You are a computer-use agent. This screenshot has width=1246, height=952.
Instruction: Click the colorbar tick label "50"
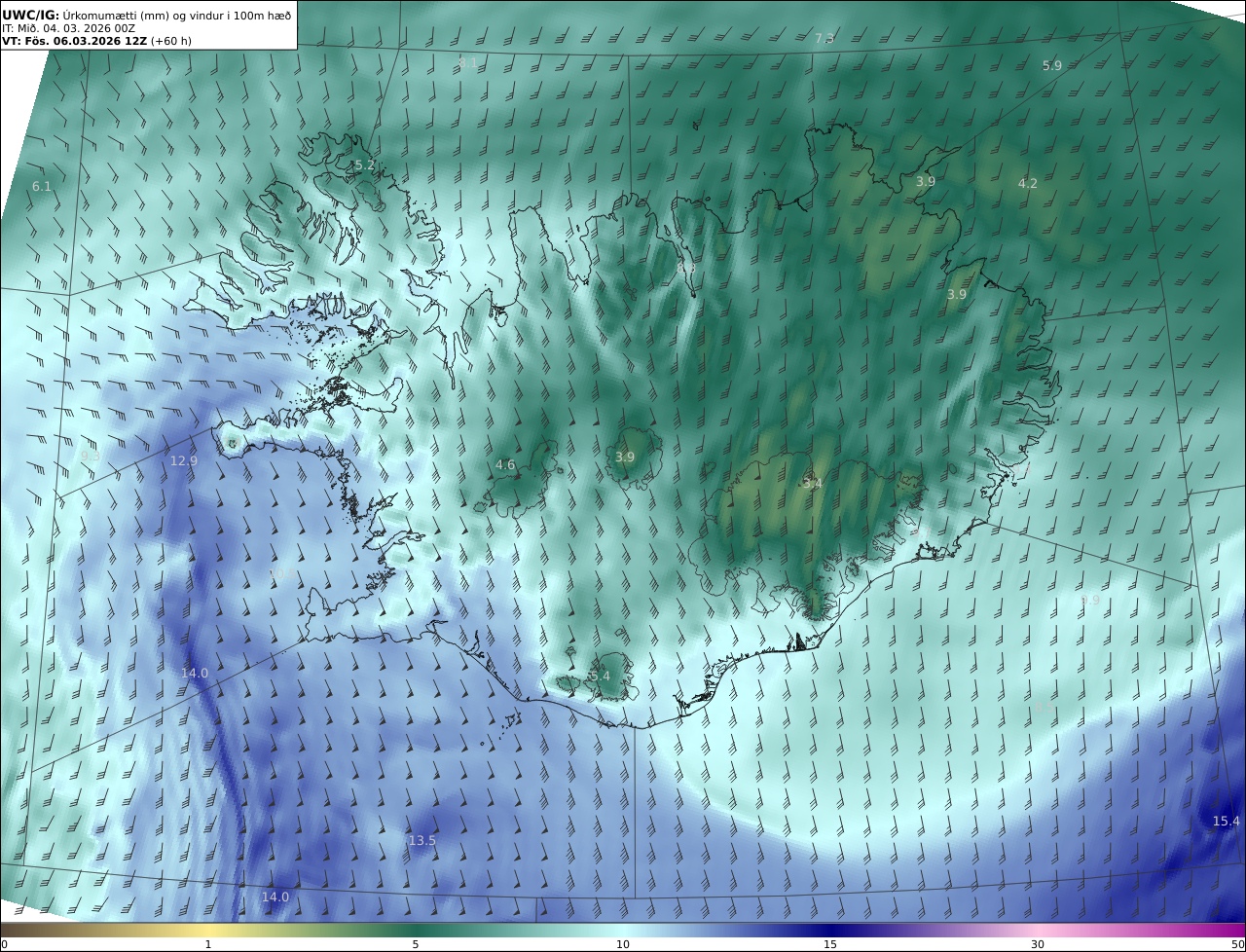click(1238, 944)
